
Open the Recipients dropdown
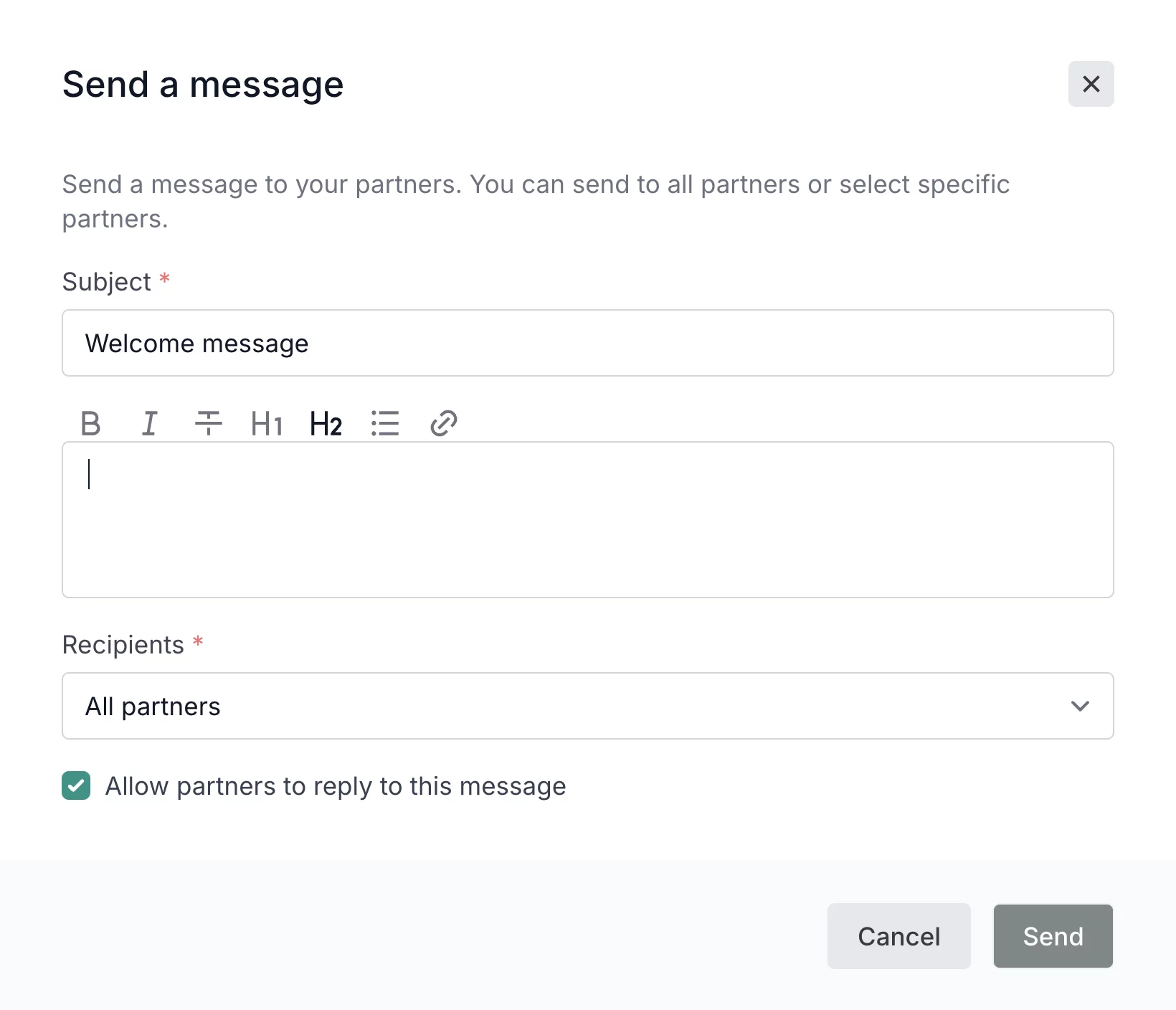(587, 706)
